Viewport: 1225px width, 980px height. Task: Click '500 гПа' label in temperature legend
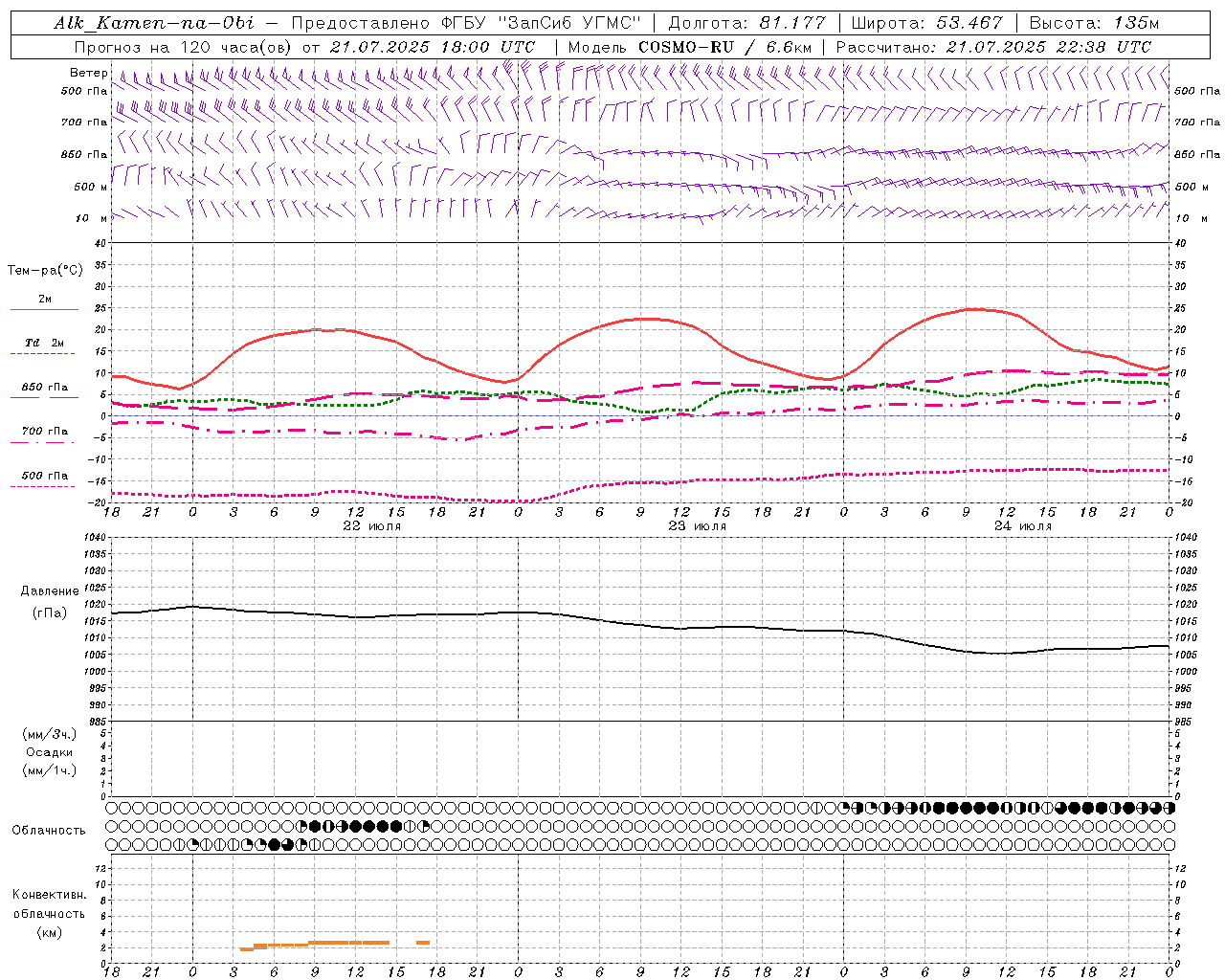[45, 476]
